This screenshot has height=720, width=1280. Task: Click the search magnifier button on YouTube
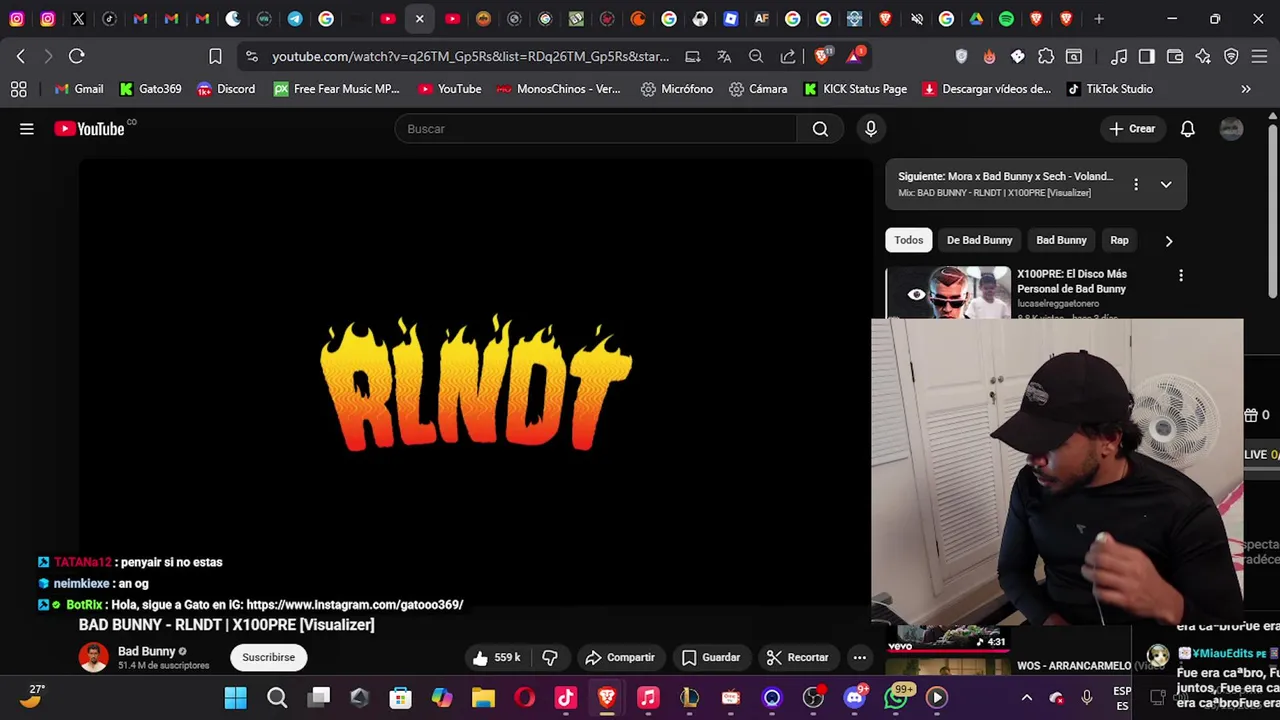coord(820,129)
